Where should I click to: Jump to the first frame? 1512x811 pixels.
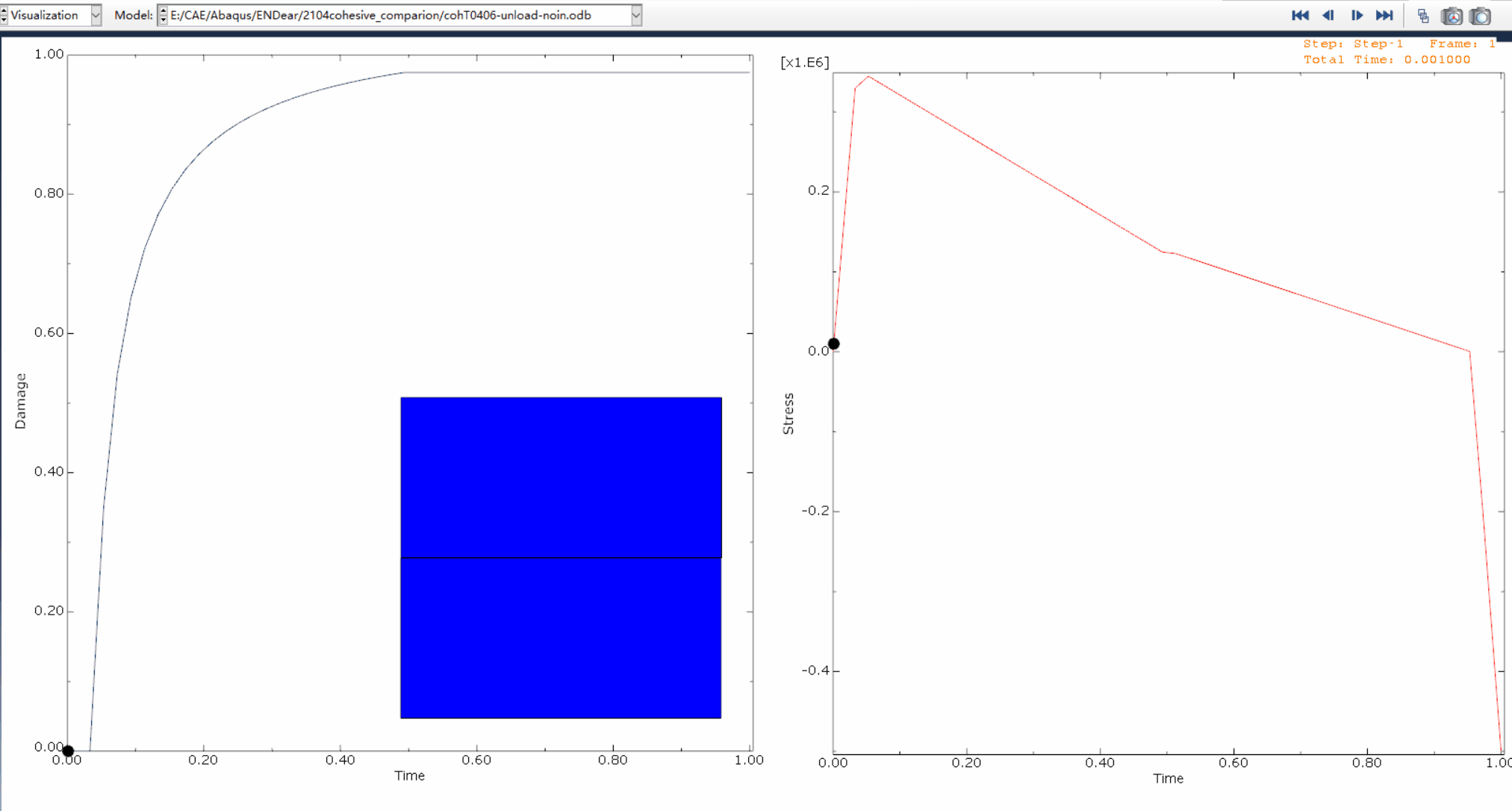coord(1300,15)
